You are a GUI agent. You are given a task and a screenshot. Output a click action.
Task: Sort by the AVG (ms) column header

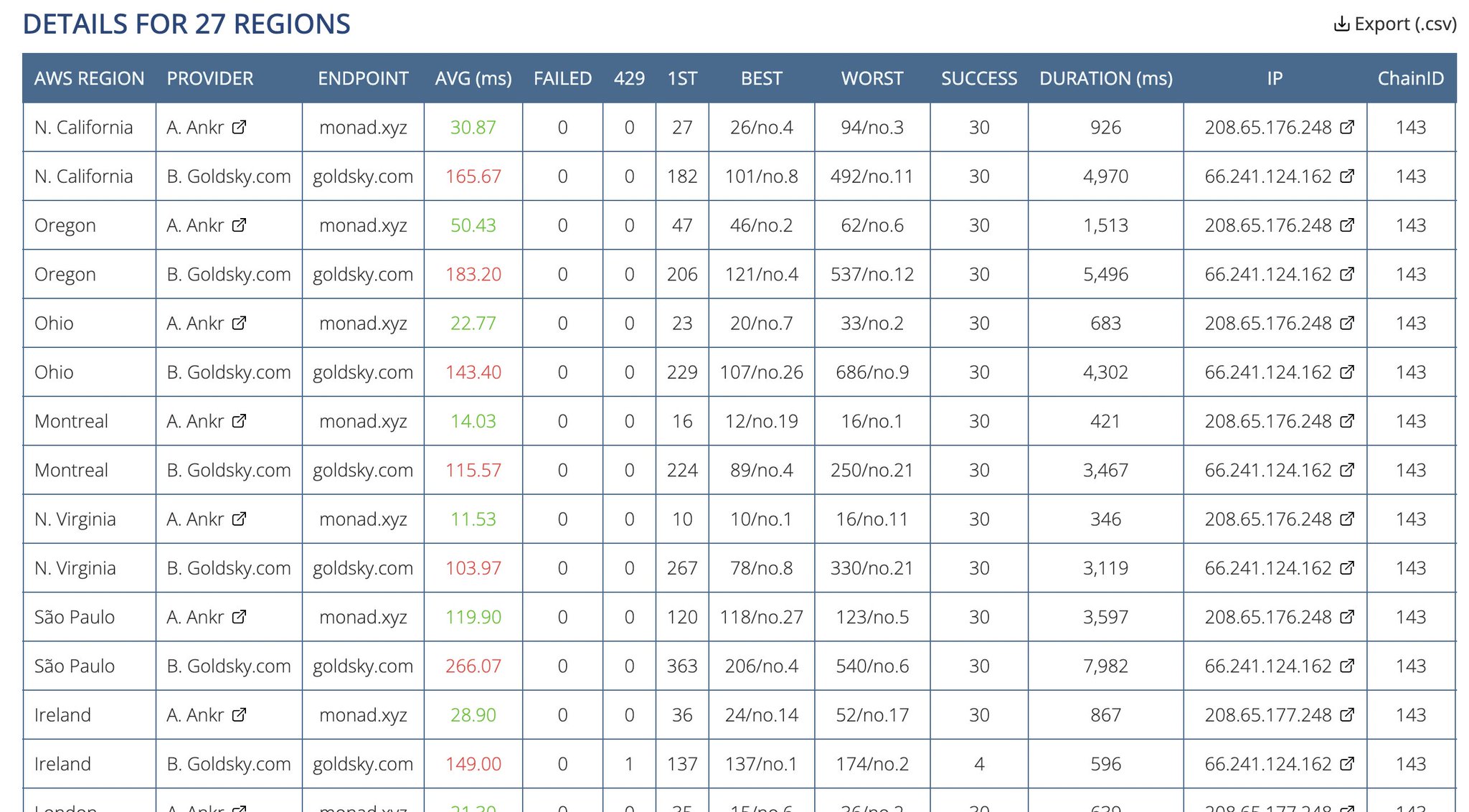coord(473,78)
